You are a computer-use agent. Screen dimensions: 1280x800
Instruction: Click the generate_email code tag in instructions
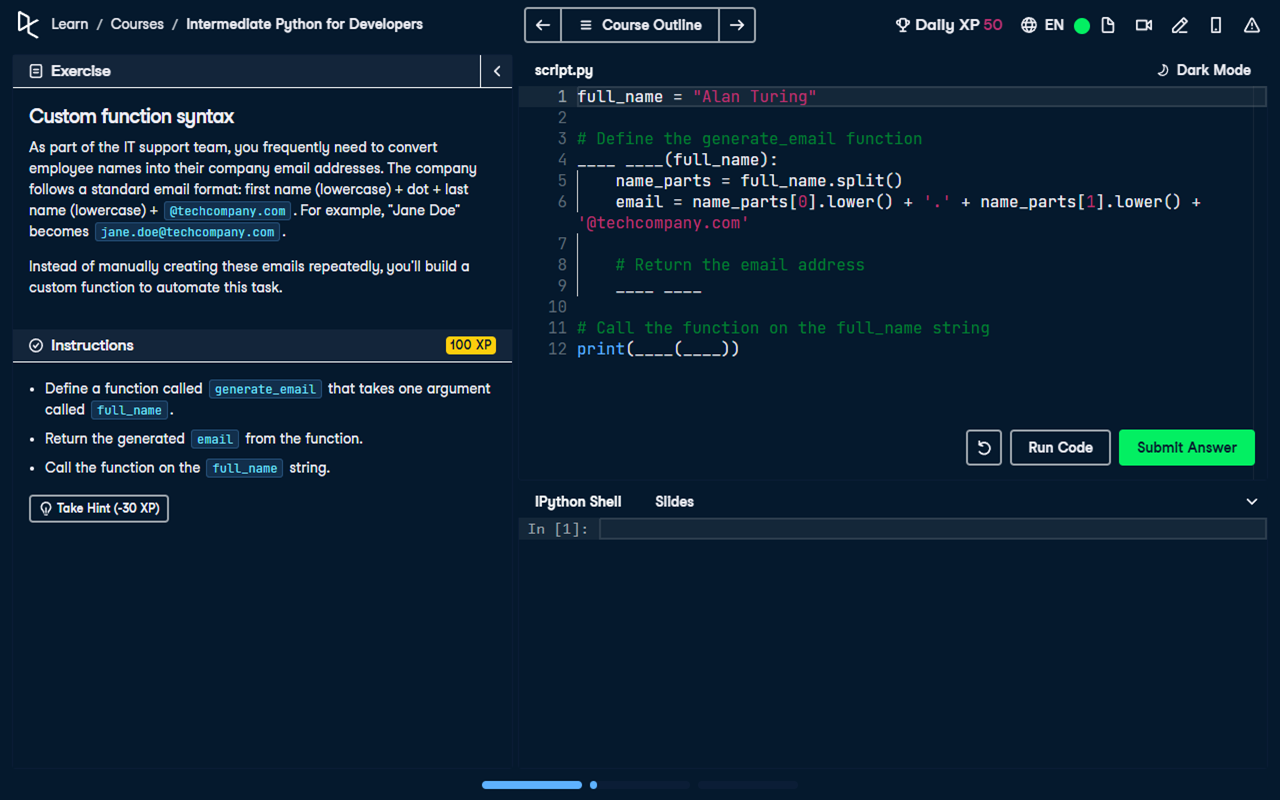point(265,389)
